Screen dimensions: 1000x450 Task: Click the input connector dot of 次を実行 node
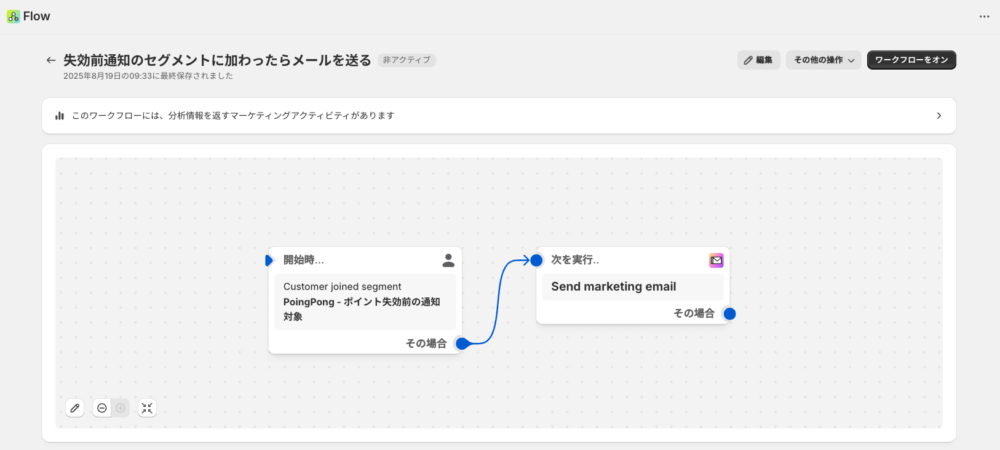(x=536, y=260)
